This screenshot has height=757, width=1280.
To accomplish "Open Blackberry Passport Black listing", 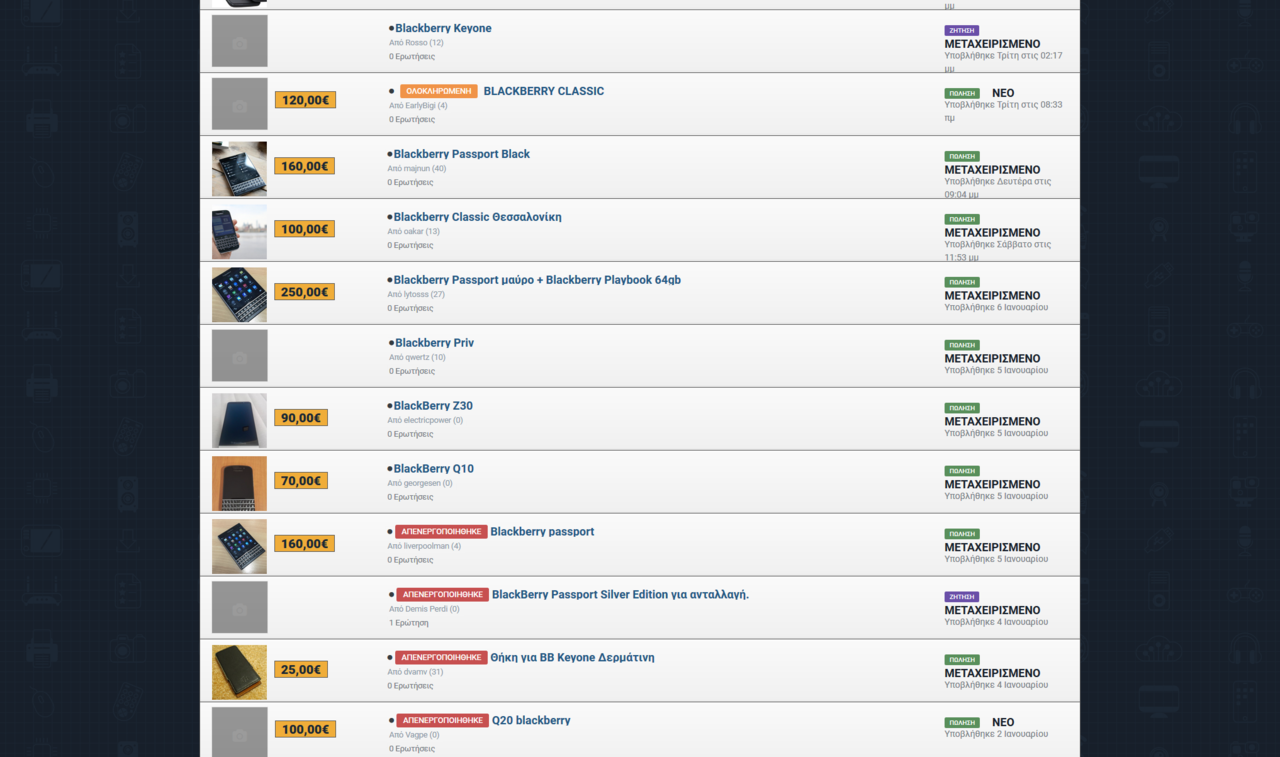I will (462, 154).
